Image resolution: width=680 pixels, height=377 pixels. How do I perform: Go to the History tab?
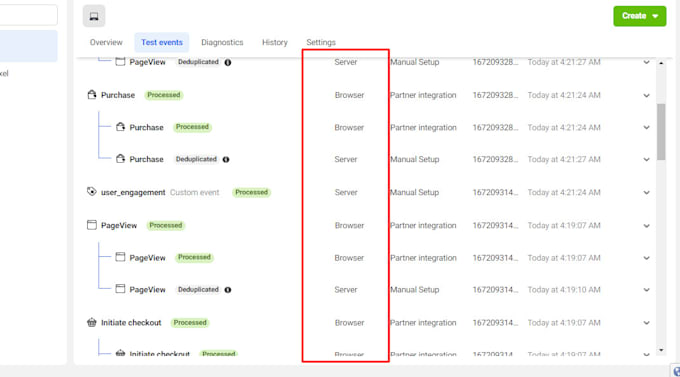pyautogui.click(x=275, y=42)
